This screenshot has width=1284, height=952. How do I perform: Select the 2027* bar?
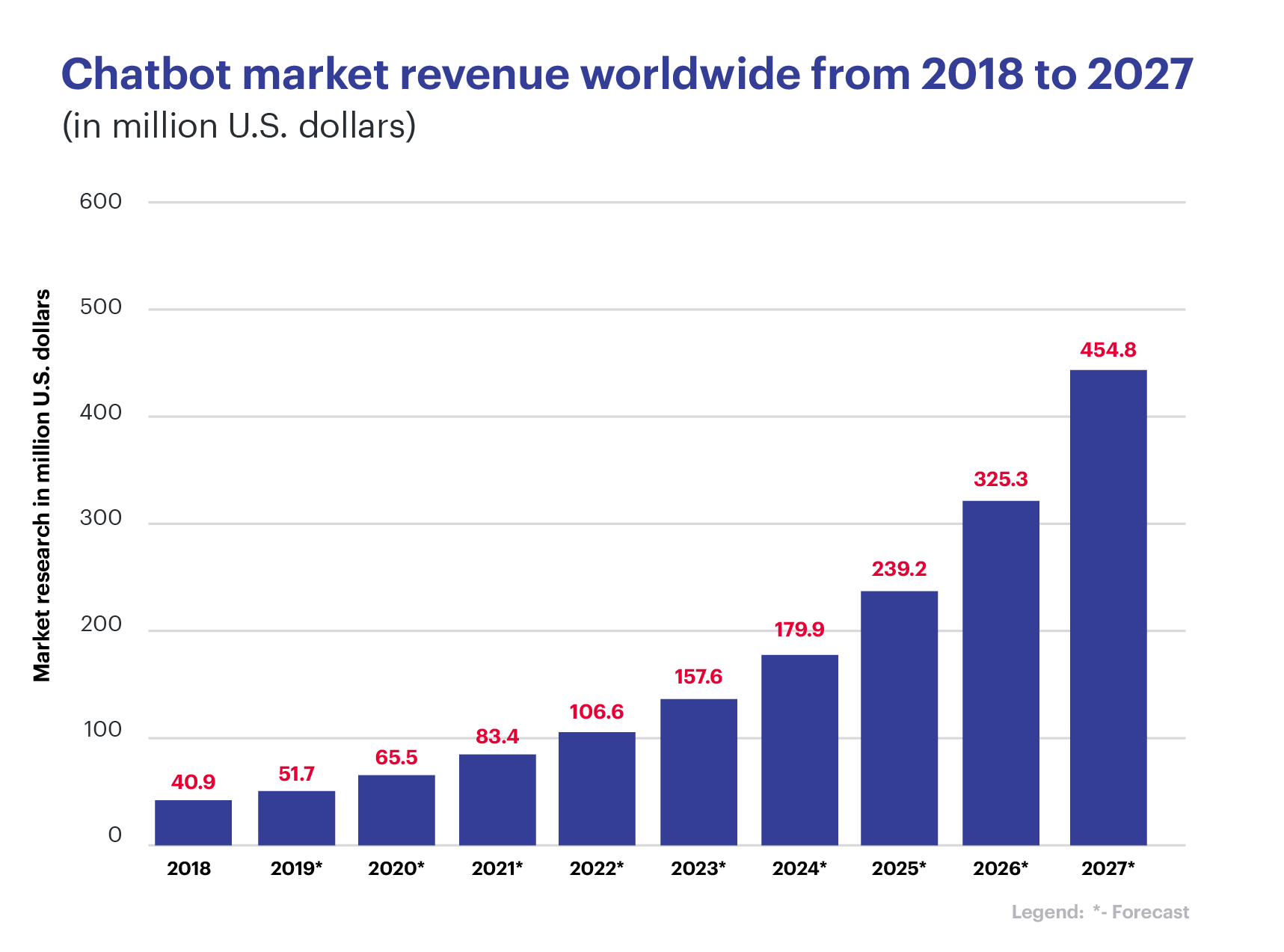click(x=1108, y=608)
